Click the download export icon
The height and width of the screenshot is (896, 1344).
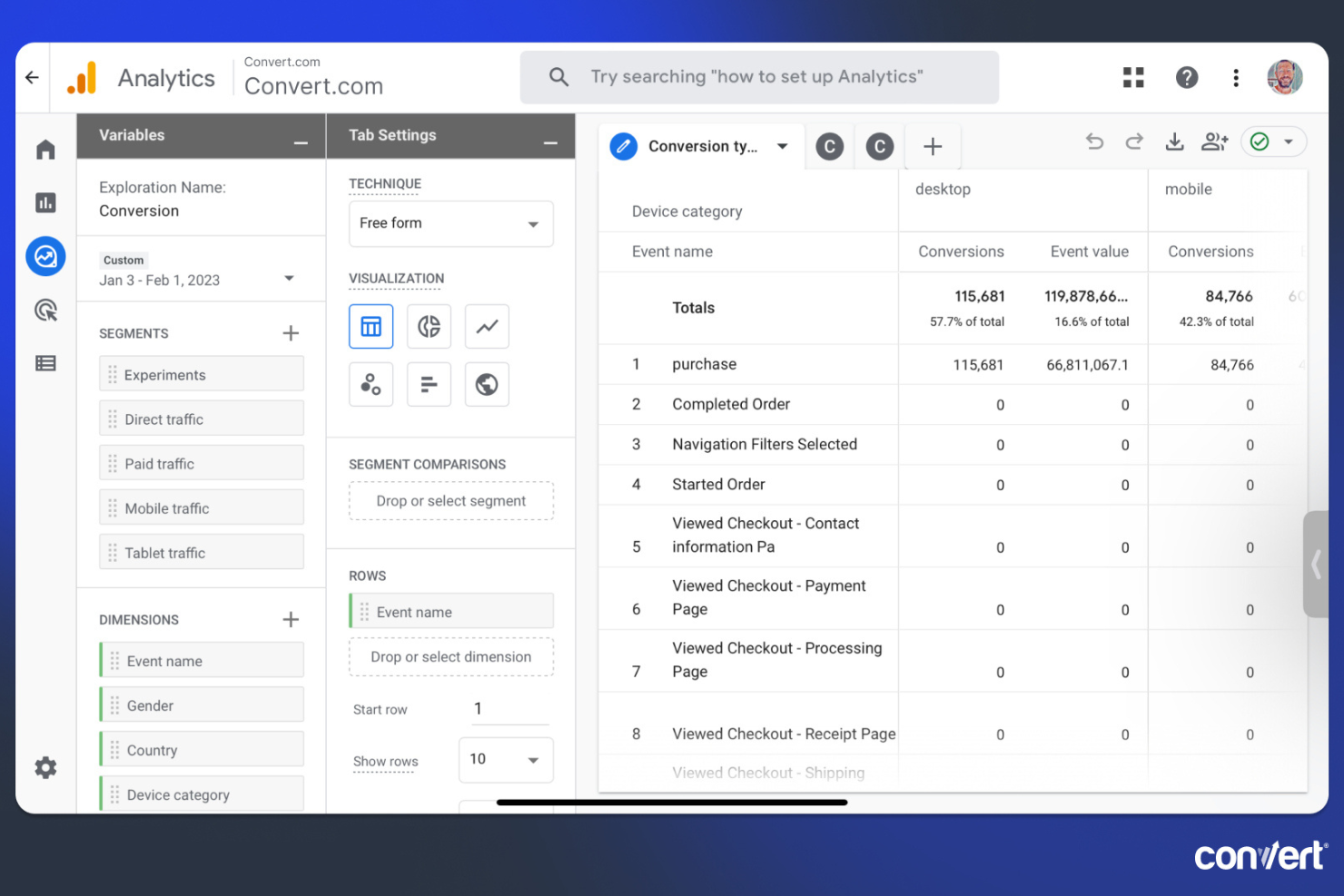[x=1174, y=142]
